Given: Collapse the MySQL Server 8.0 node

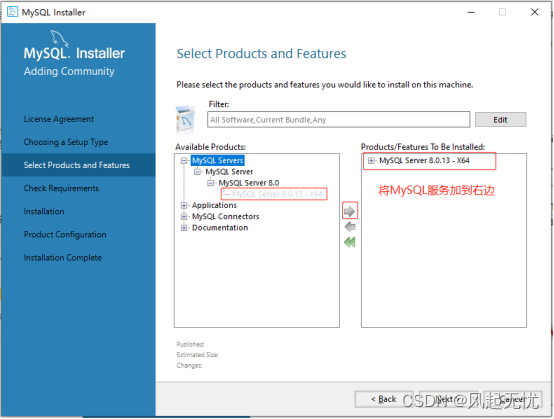Looking at the screenshot, I should pos(210,183).
